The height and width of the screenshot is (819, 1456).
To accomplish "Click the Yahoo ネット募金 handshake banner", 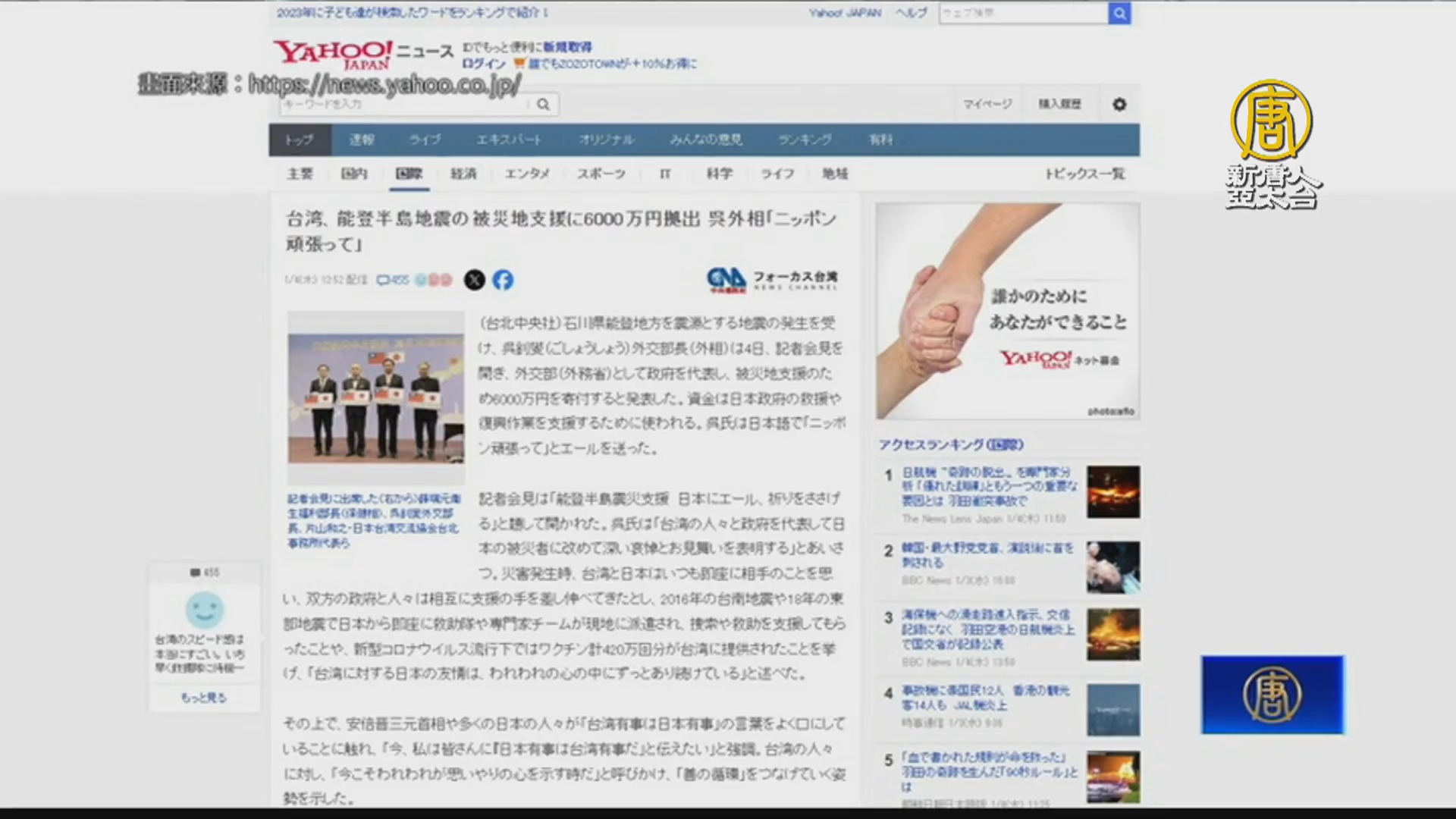I will [1007, 311].
